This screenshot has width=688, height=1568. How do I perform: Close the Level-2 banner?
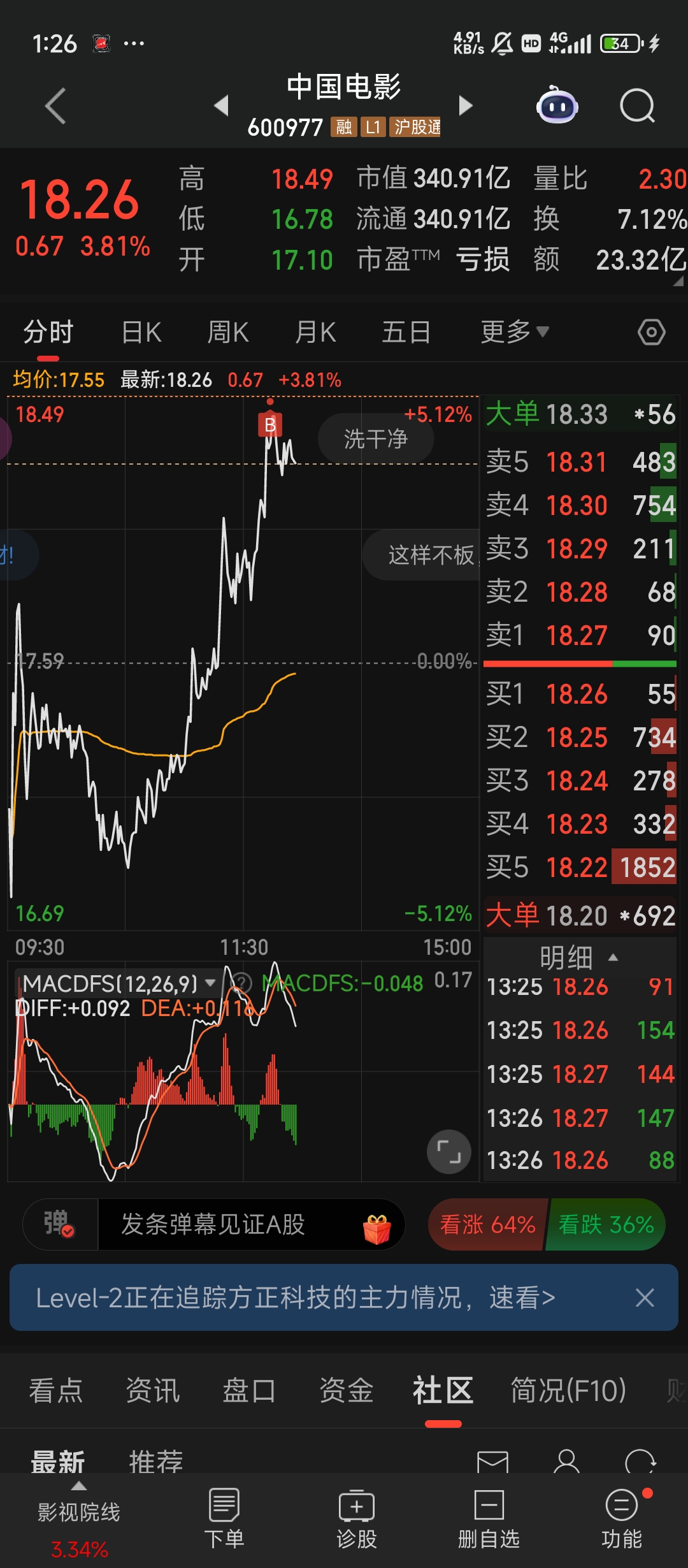click(x=645, y=1297)
